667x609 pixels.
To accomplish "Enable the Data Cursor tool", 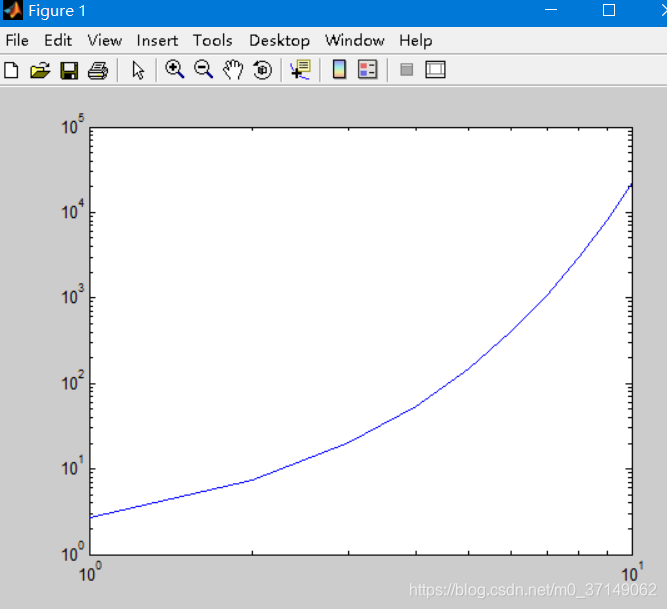I will [x=300, y=70].
